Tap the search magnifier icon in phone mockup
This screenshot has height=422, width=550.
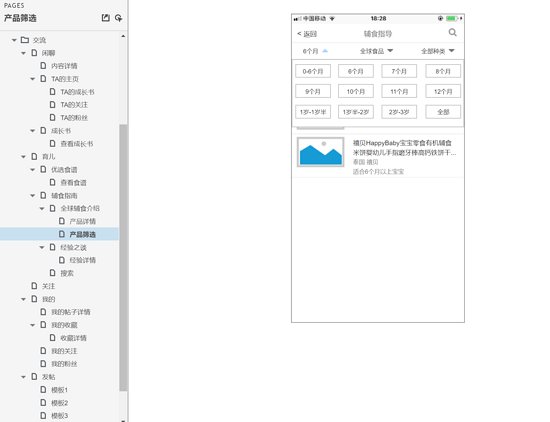[452, 33]
